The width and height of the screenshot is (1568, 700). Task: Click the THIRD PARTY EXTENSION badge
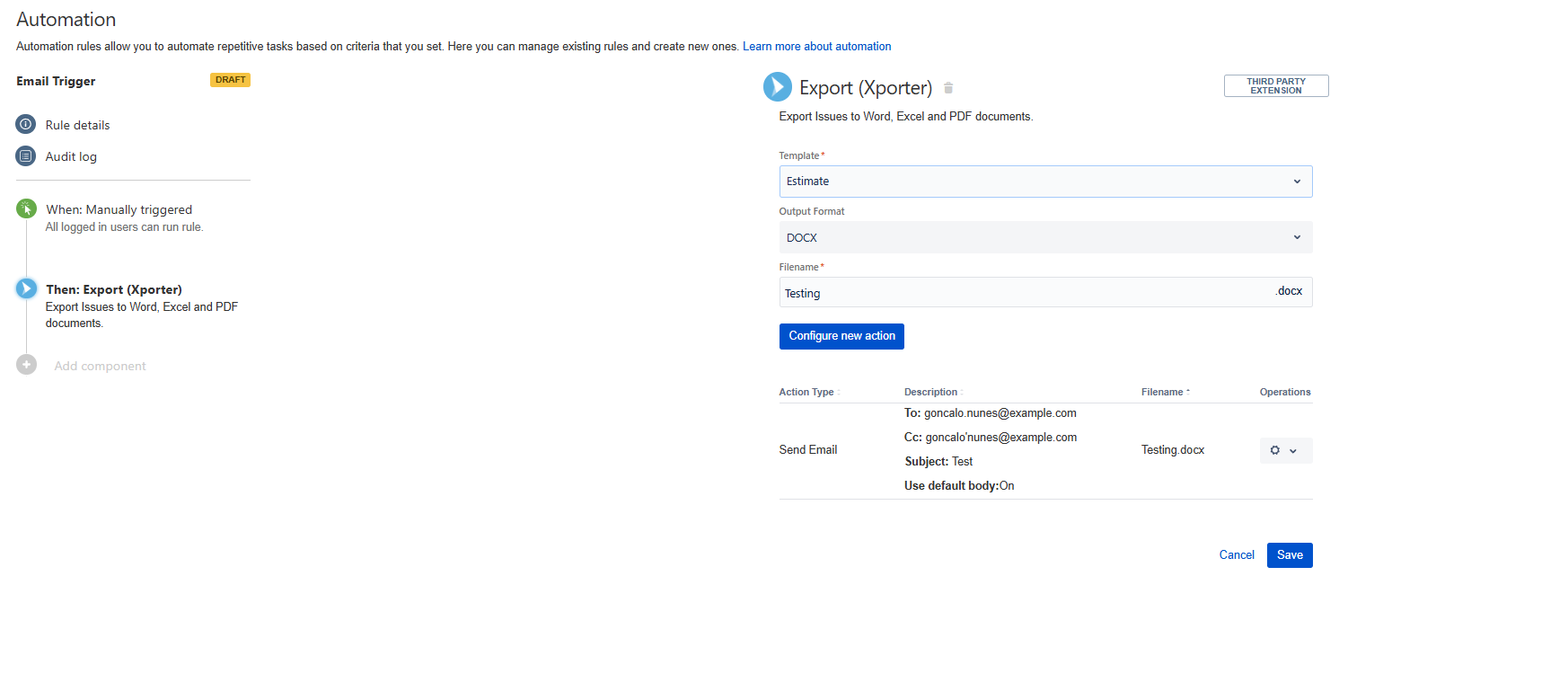click(1276, 85)
